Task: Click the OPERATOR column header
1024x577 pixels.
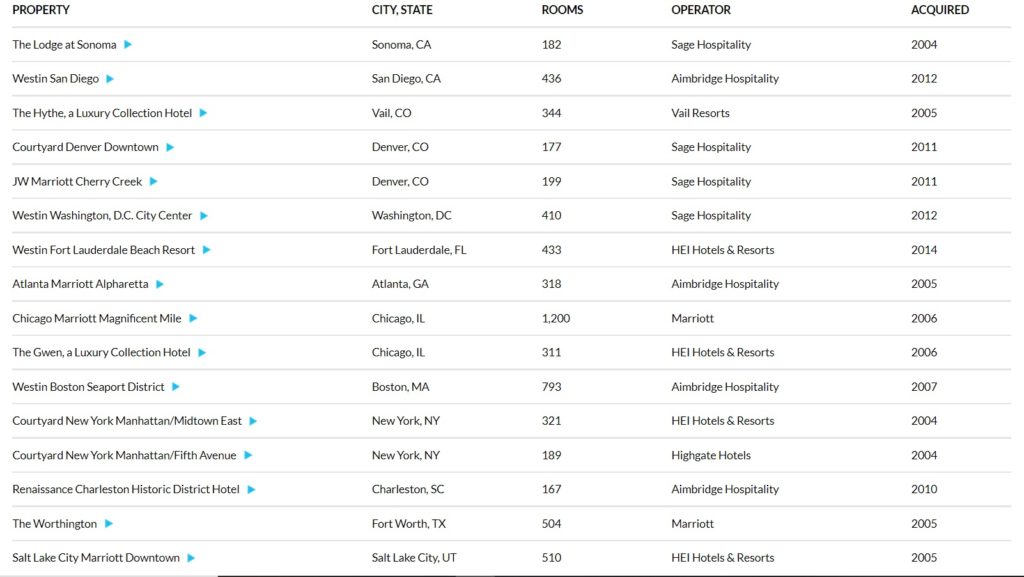Action: pos(701,10)
